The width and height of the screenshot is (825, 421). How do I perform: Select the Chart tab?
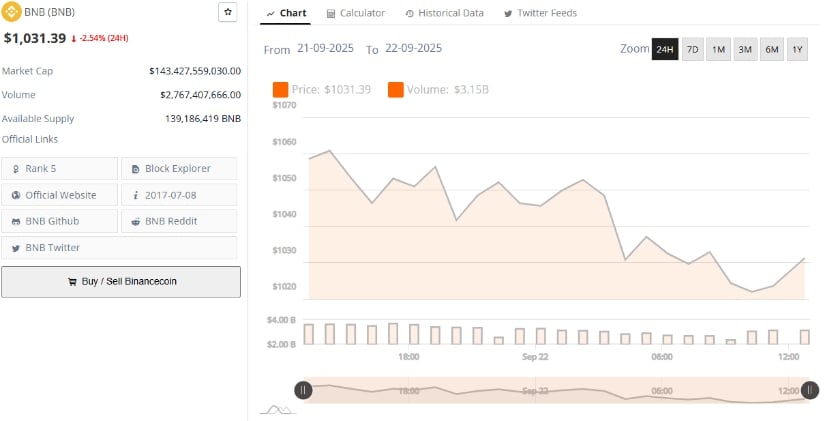click(x=287, y=13)
